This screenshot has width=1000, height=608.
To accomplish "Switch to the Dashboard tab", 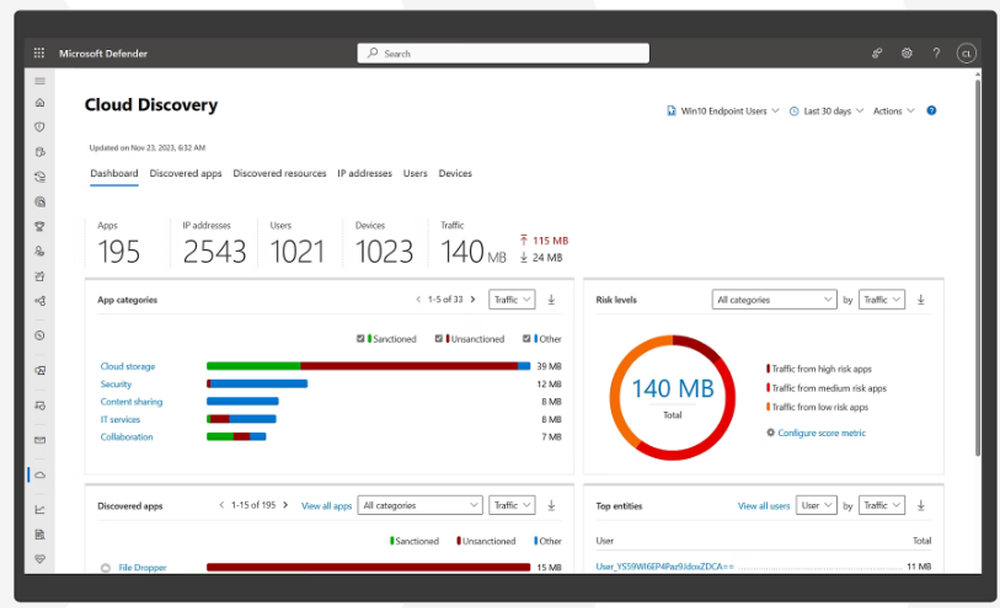I will pyautogui.click(x=114, y=174).
